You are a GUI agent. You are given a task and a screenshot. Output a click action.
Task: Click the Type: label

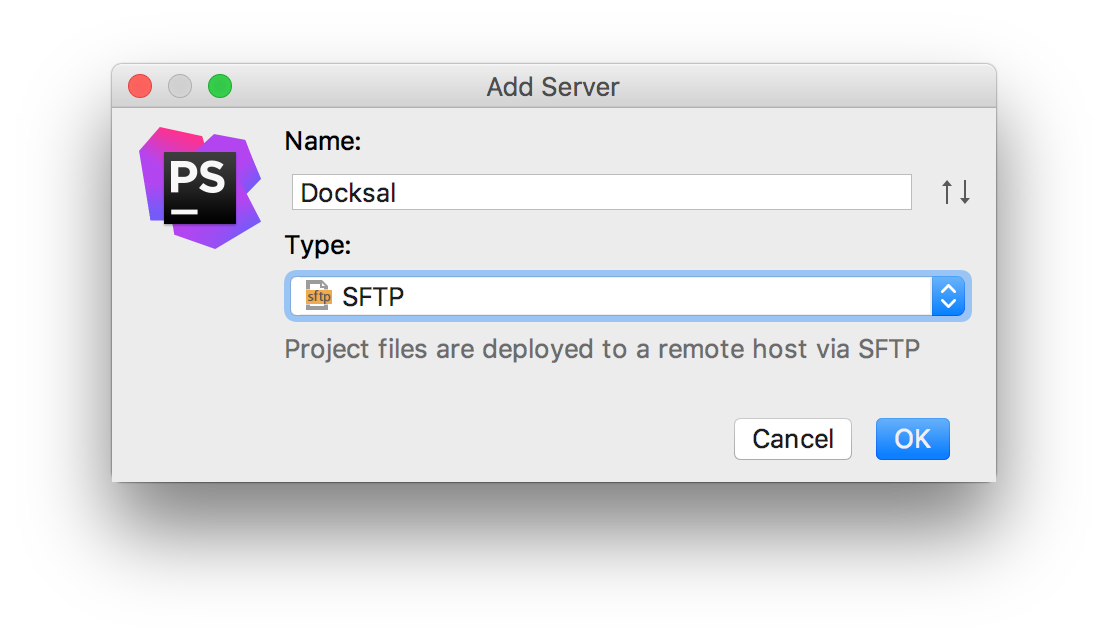tap(318, 246)
